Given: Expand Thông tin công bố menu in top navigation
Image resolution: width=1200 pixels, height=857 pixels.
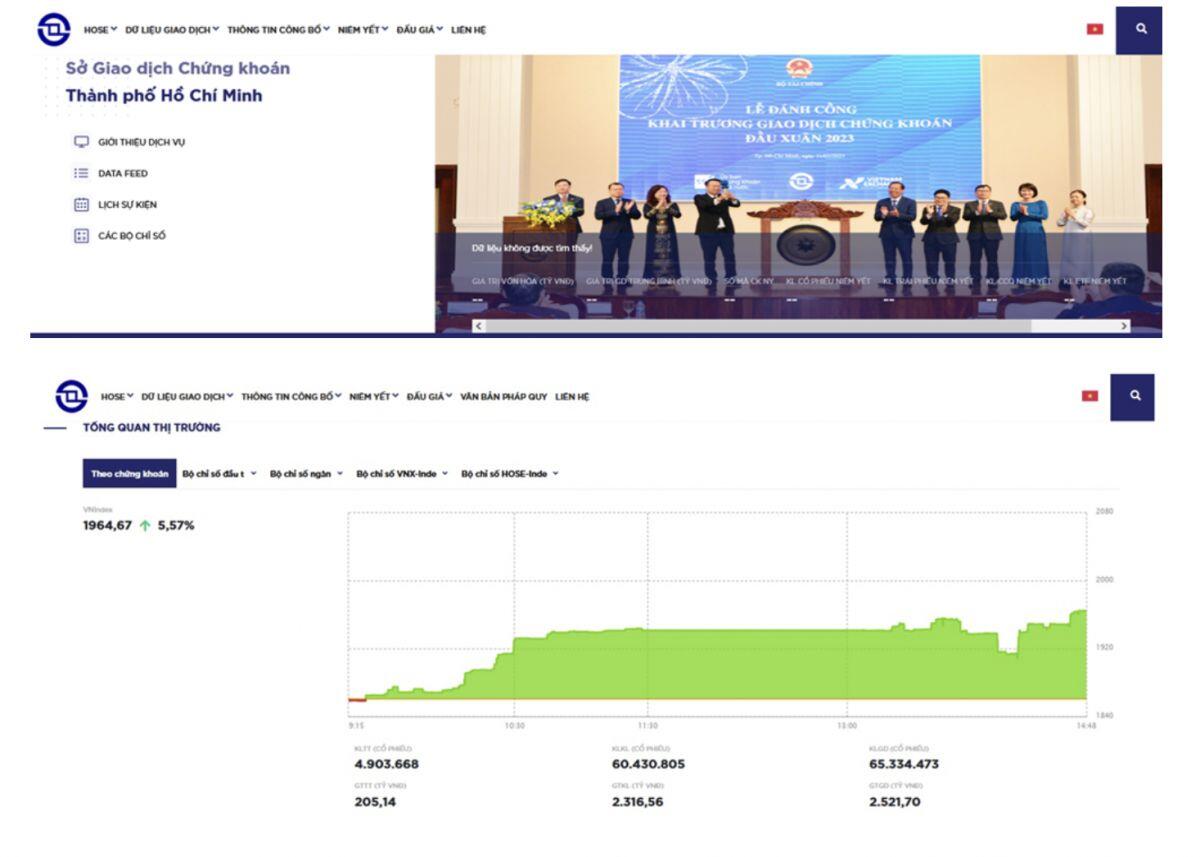Looking at the screenshot, I should (x=278, y=30).
